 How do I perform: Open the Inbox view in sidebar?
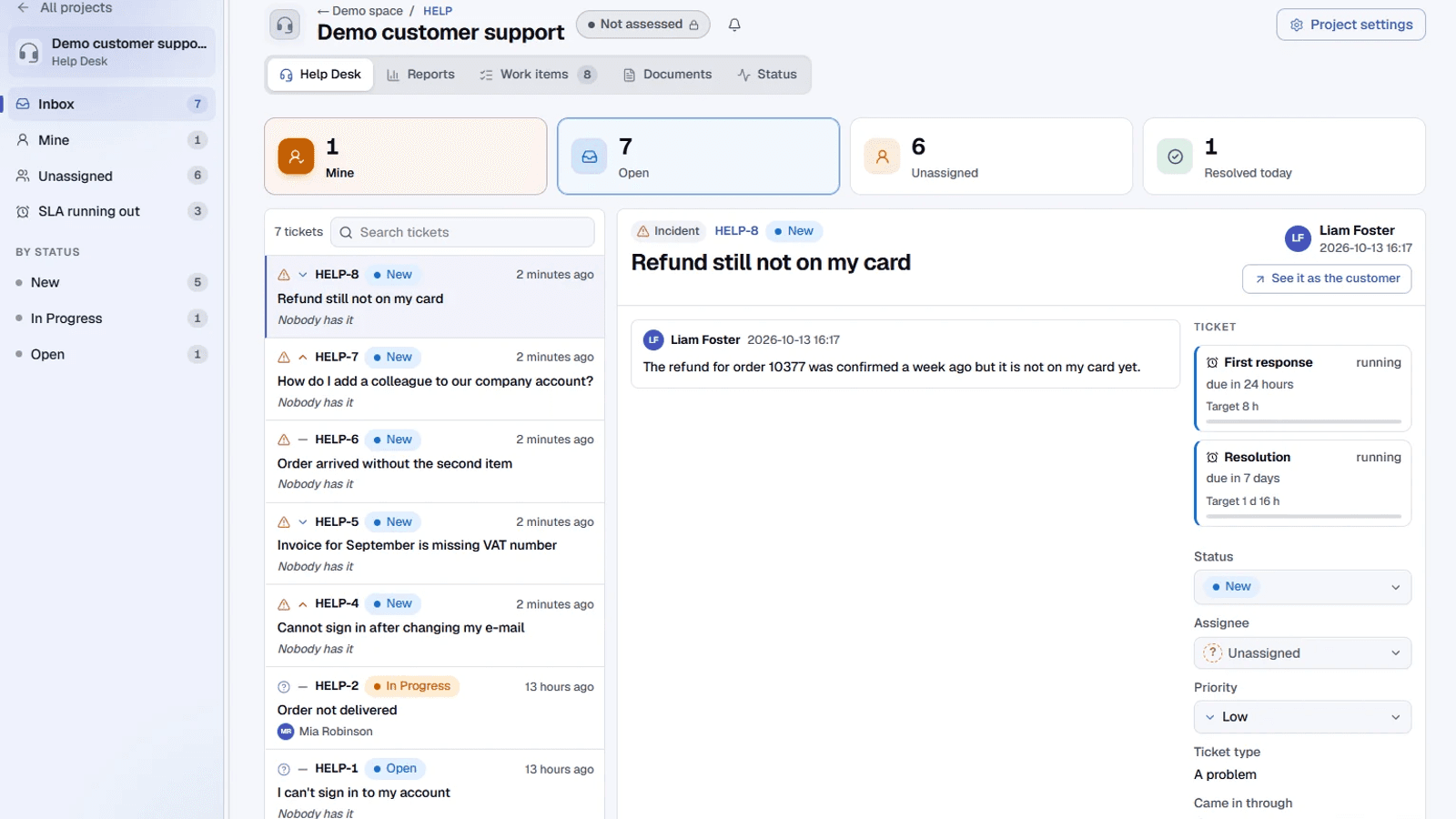coord(111,104)
